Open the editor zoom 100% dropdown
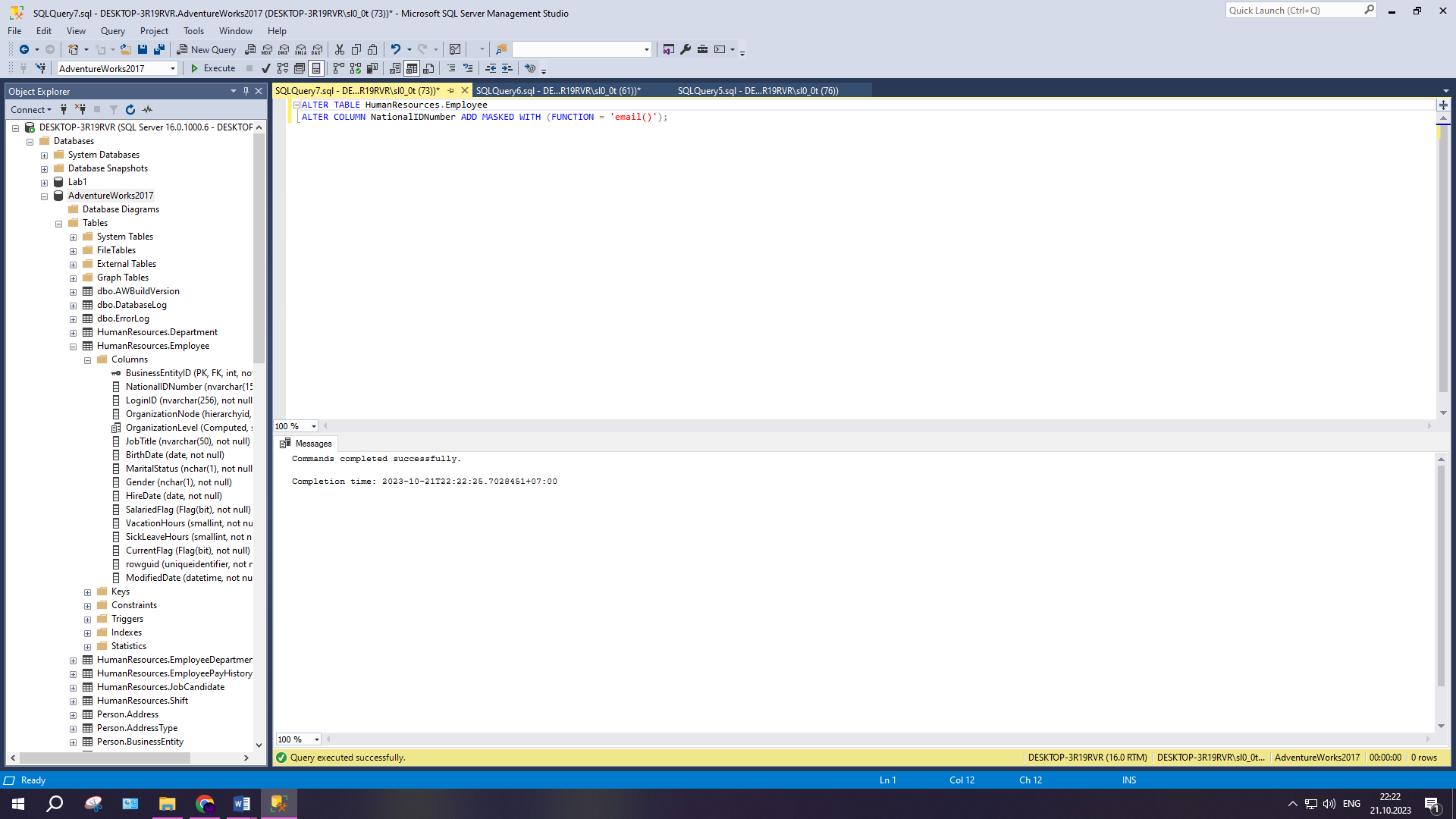The image size is (1456, 819). point(314,426)
